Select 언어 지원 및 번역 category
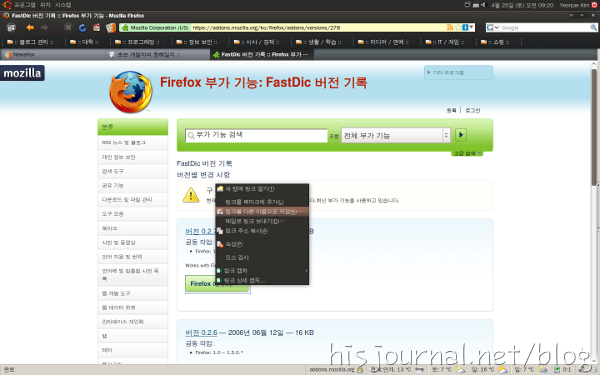 [132, 256]
